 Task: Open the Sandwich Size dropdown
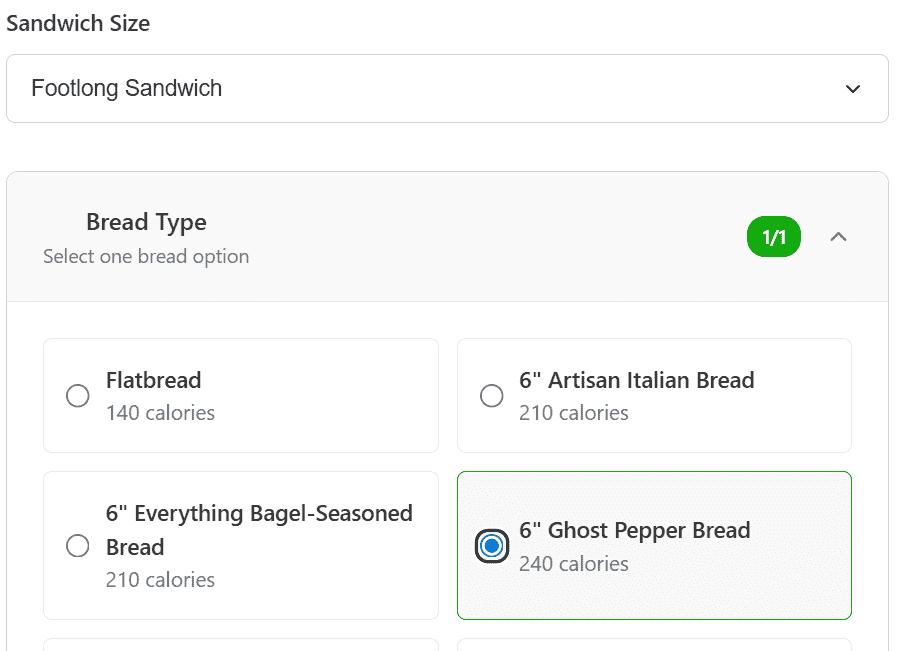pos(447,89)
